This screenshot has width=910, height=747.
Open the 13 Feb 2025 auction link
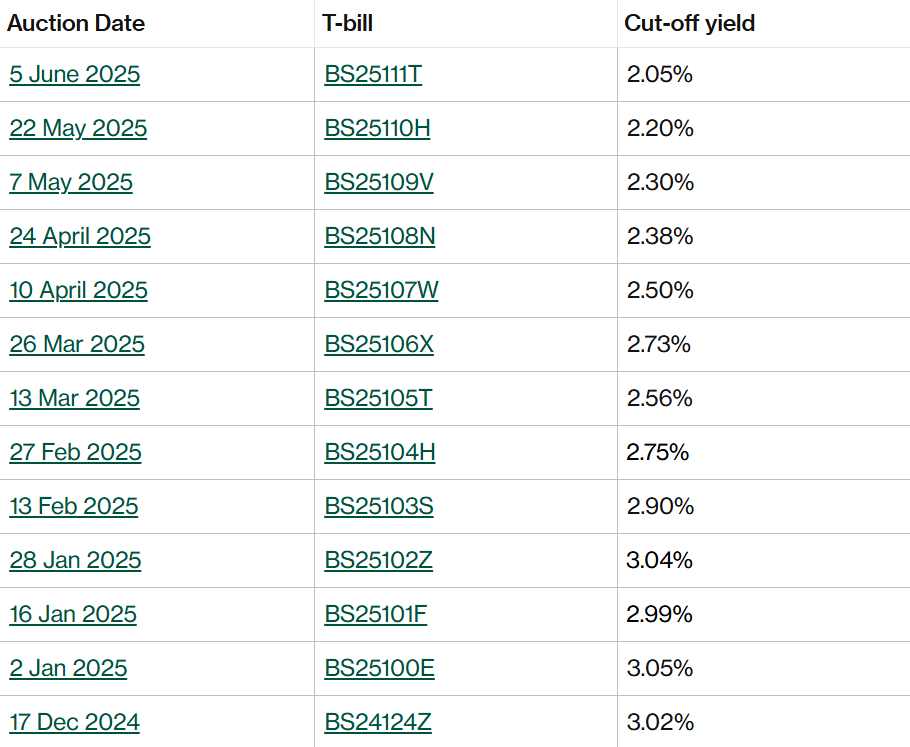74,506
